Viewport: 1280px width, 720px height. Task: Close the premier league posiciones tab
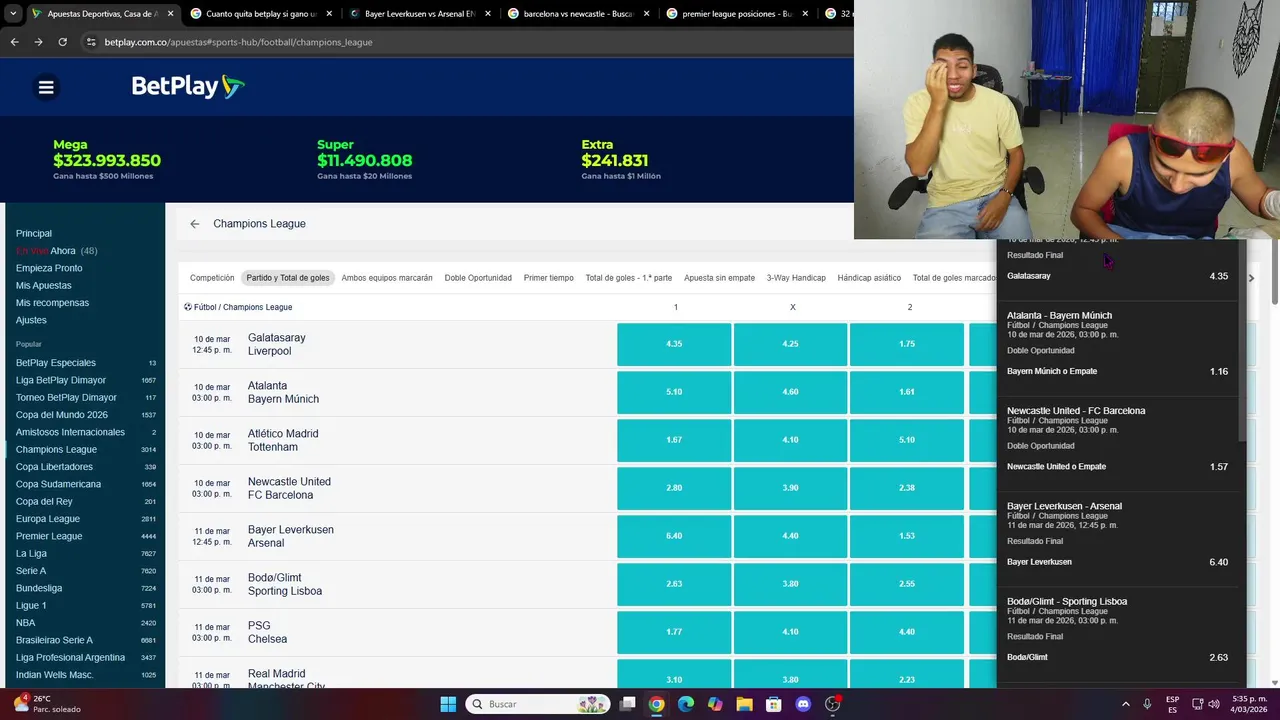pos(805,14)
